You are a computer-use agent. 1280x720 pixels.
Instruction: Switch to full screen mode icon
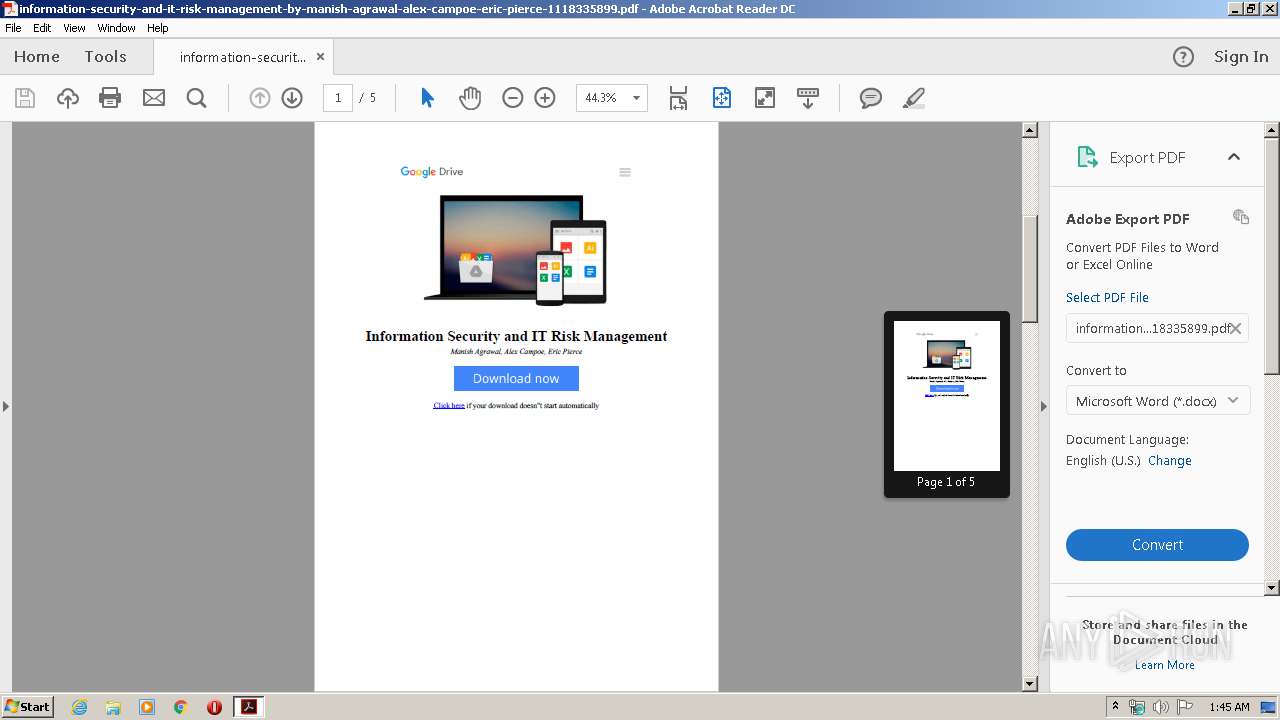765,98
